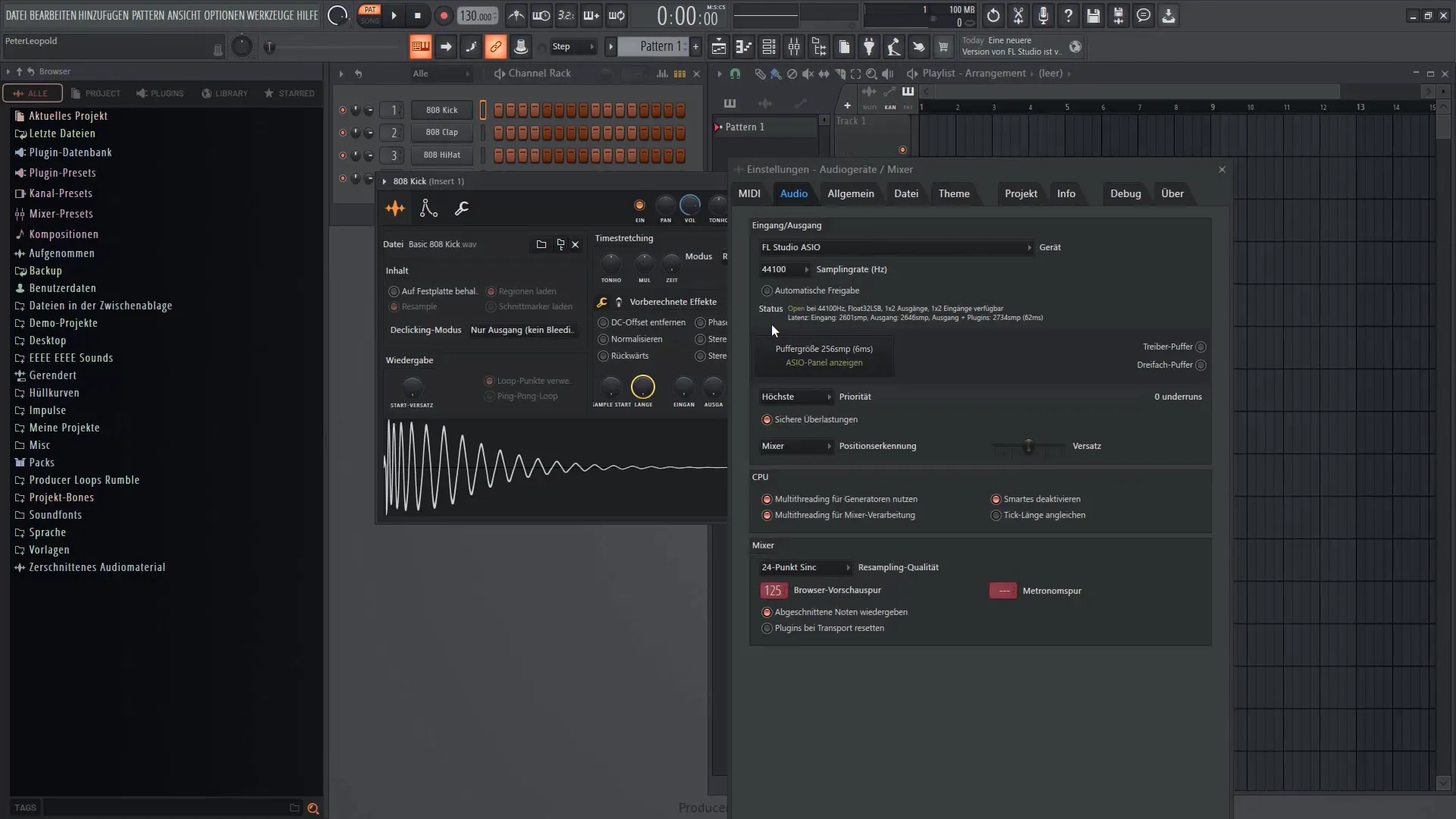Image resolution: width=1456 pixels, height=819 pixels.
Task: Open the piano roll view icon
Action: pyautogui.click(x=744, y=47)
